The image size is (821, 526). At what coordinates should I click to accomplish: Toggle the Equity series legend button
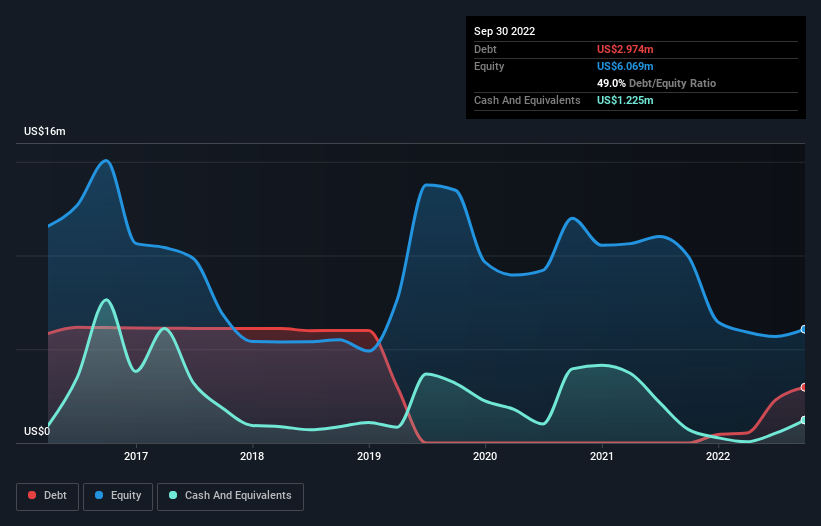point(118,496)
